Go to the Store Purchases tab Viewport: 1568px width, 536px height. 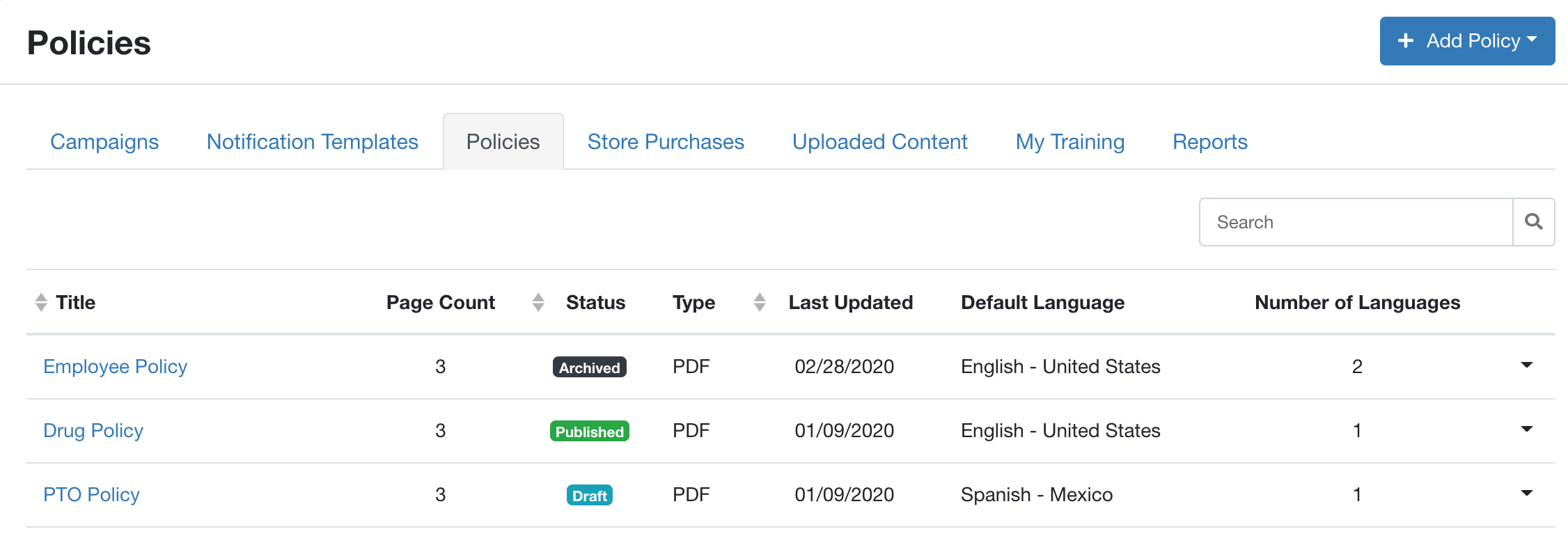click(666, 142)
